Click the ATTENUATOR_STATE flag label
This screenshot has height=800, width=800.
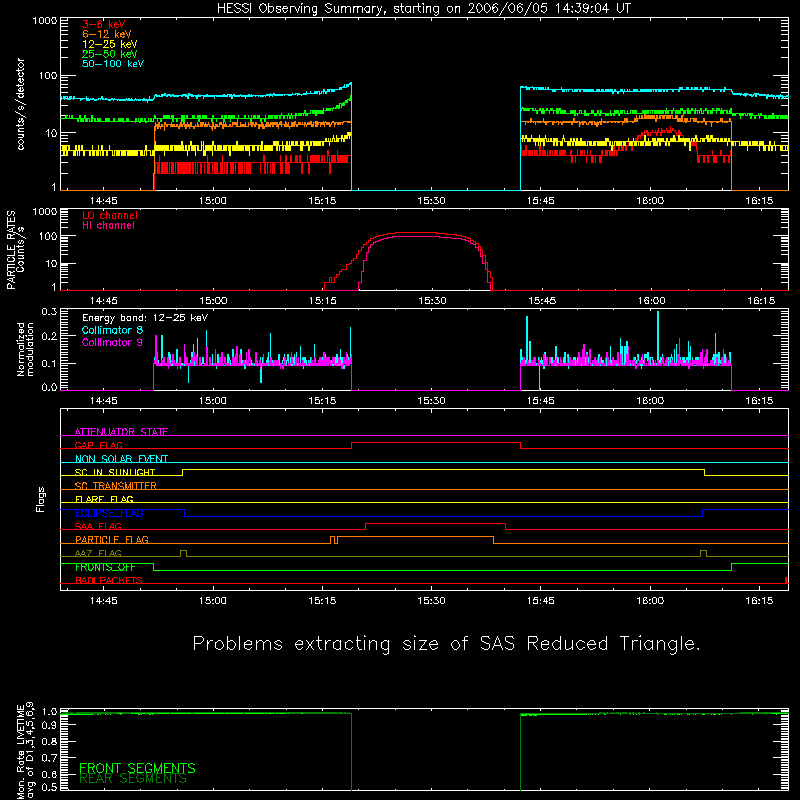click(121, 432)
